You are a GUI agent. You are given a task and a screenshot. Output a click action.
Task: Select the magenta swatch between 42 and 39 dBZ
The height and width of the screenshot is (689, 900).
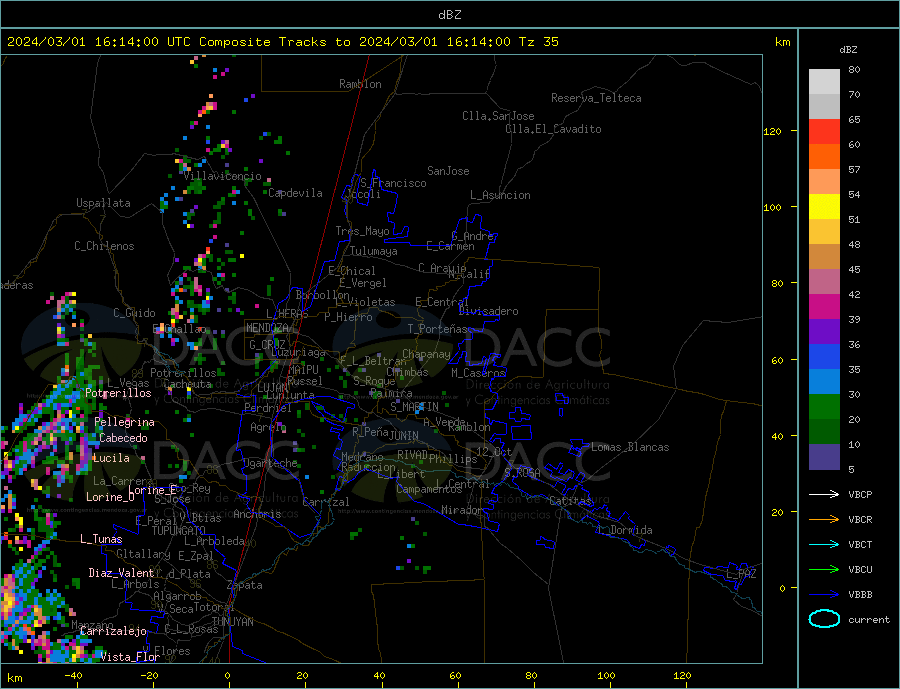tap(824, 307)
